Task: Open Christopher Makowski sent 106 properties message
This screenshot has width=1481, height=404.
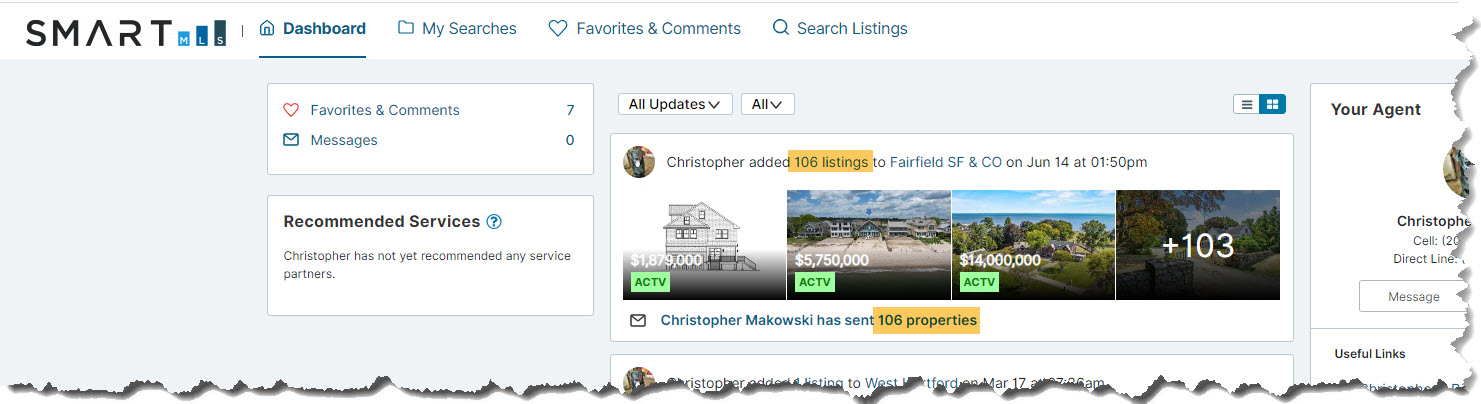Action: 819,321
